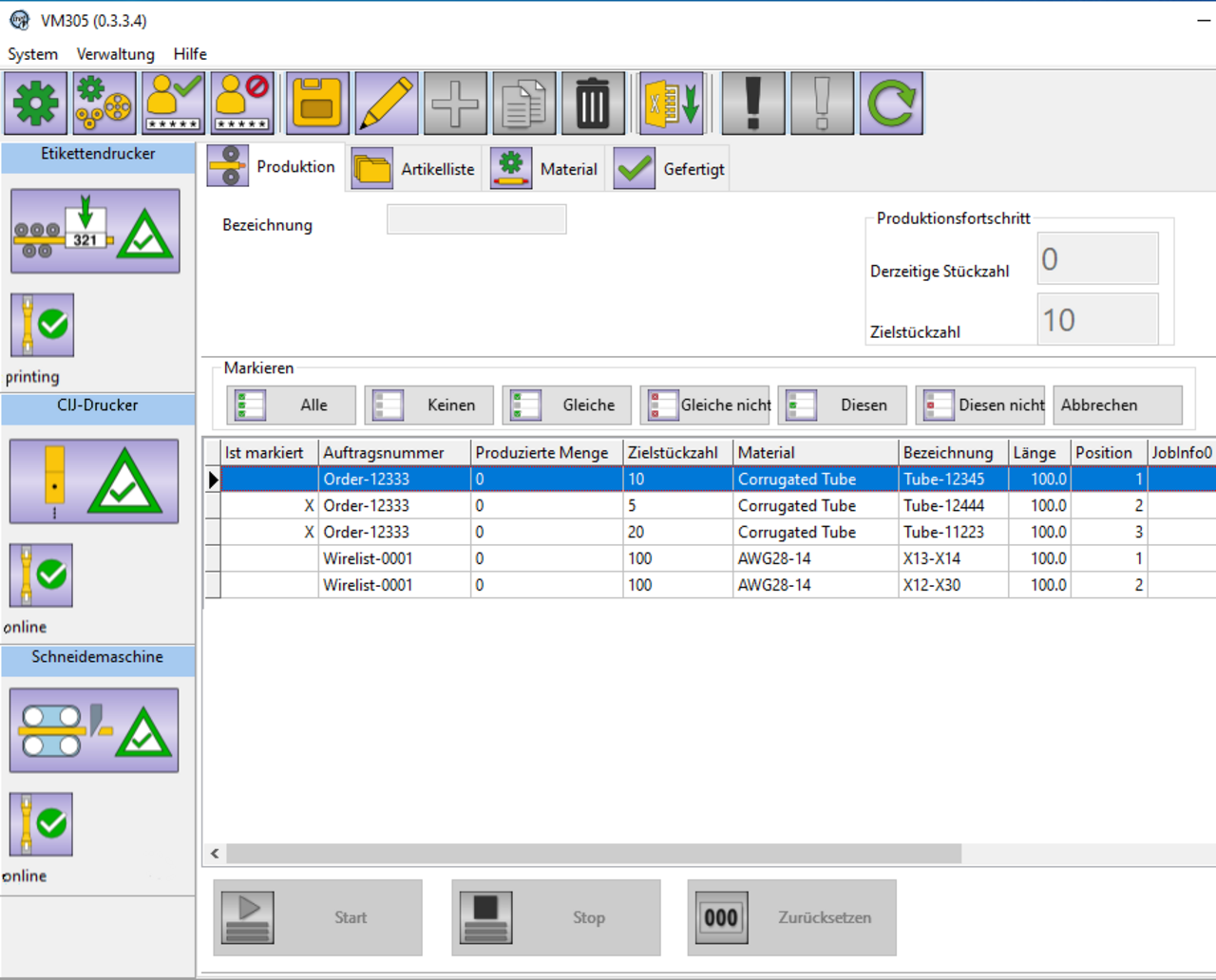This screenshot has width=1216, height=980.
Task: Open the Verwaltung menu
Action: [x=115, y=54]
